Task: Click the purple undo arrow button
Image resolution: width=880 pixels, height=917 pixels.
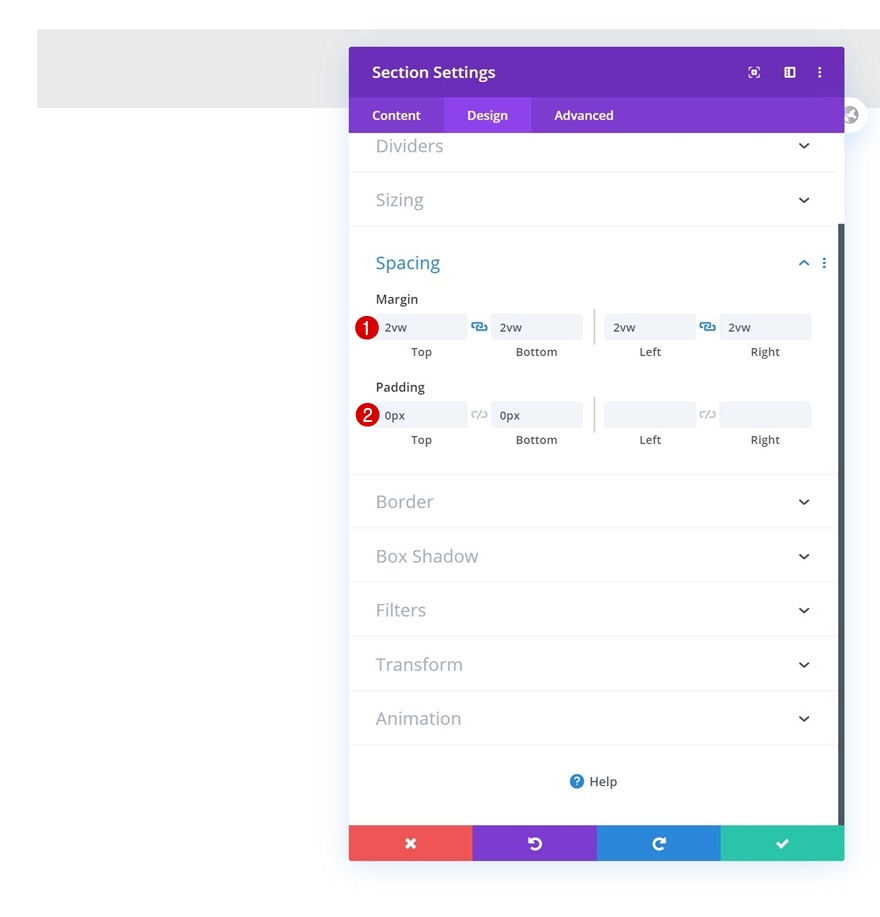Action: pyautogui.click(x=534, y=843)
